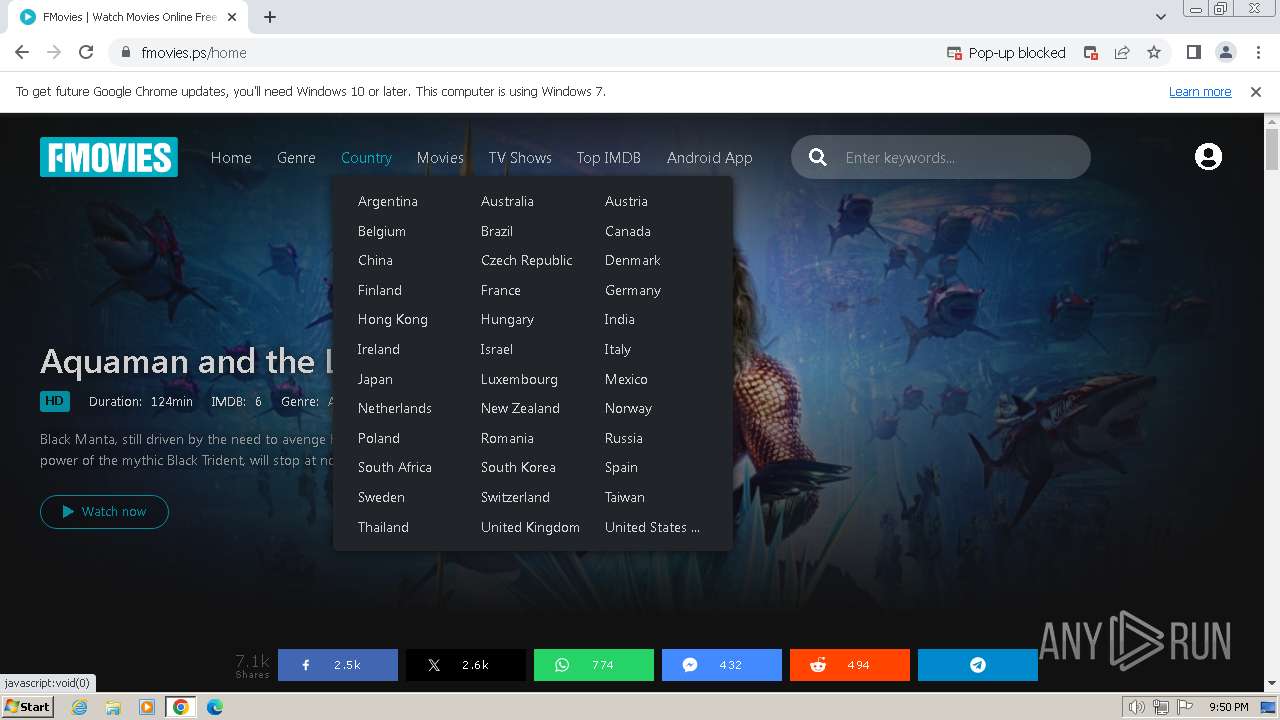Share on Reddit button
Viewport: 1280px width, 720px height.
click(x=850, y=665)
